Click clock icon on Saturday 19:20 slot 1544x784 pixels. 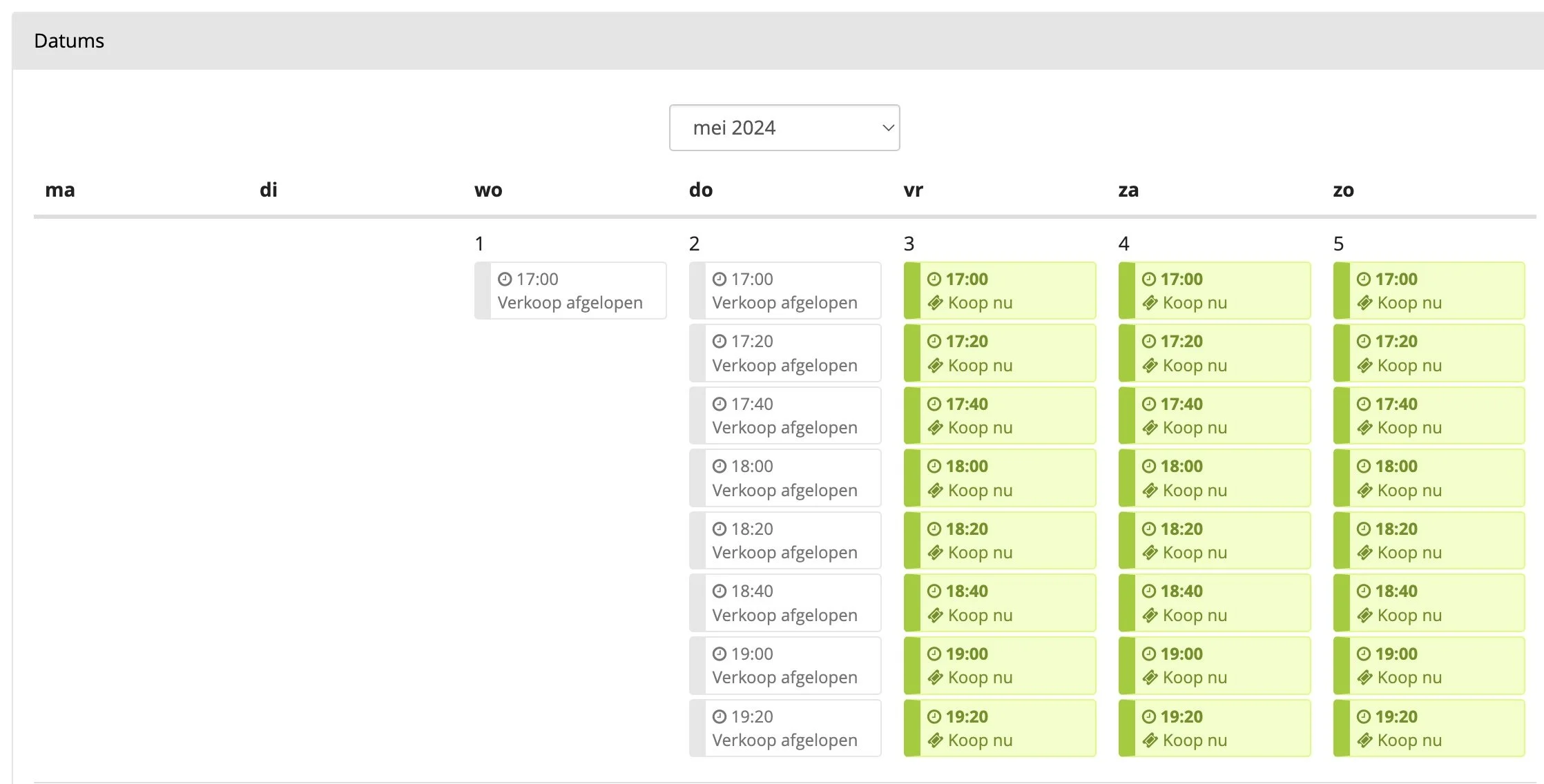[x=1149, y=717]
